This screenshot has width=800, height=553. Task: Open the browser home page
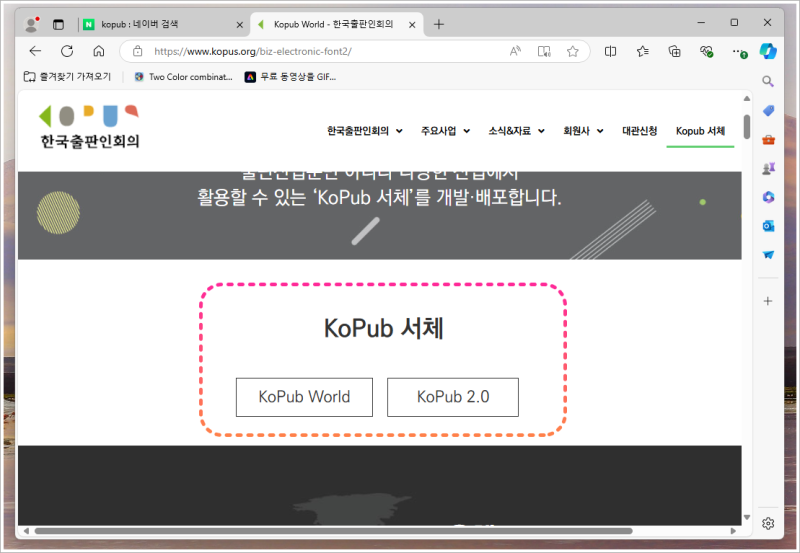point(98,51)
